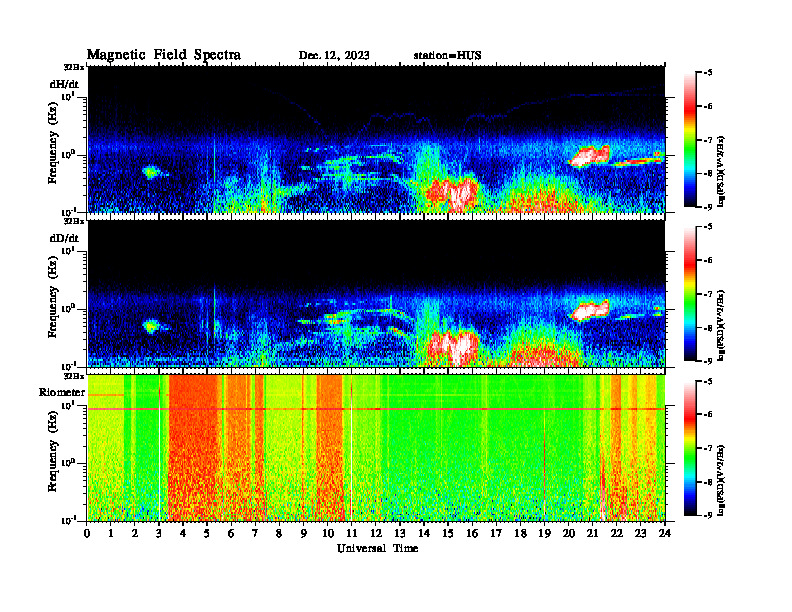Click the "17" hour tick label
Viewport: 792px width, 612px height.
coord(496,533)
